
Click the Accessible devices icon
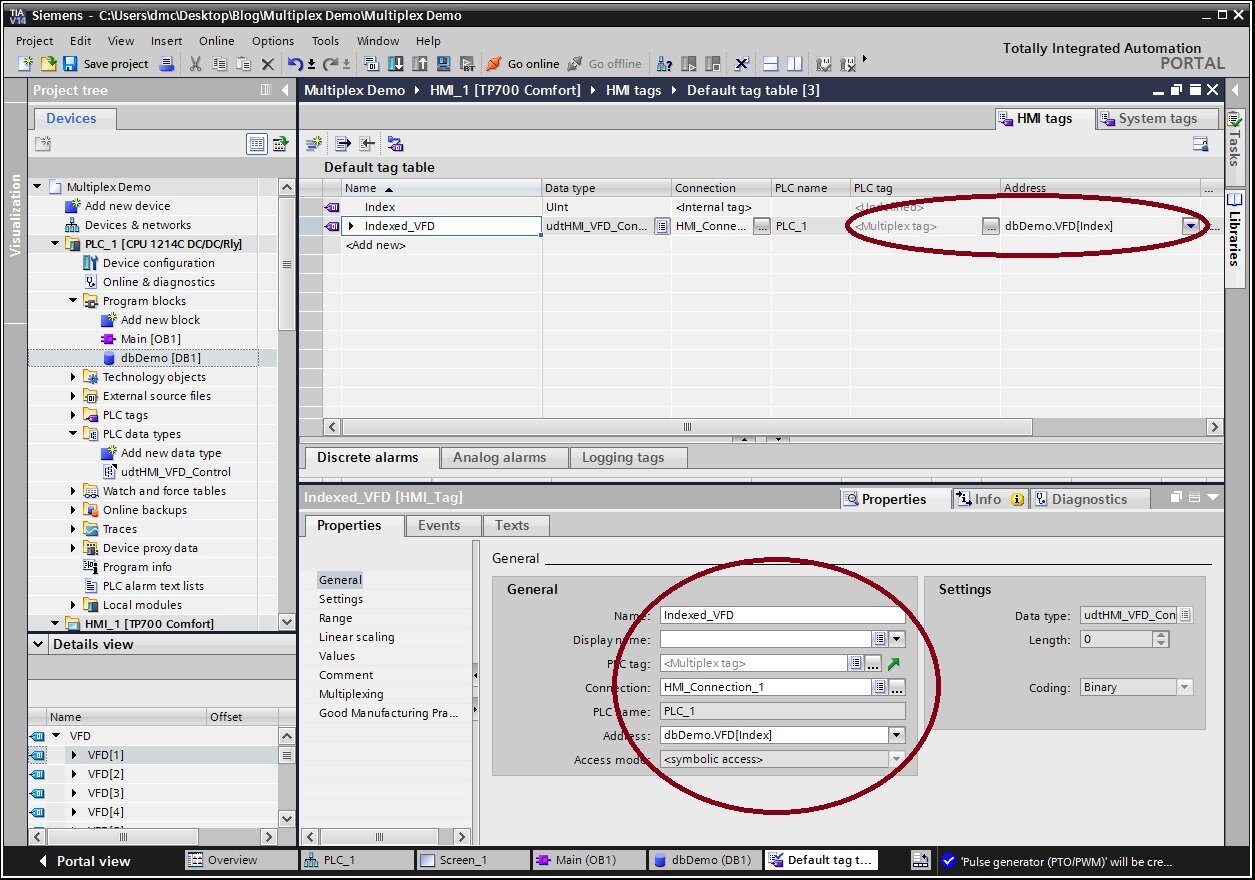[665, 64]
